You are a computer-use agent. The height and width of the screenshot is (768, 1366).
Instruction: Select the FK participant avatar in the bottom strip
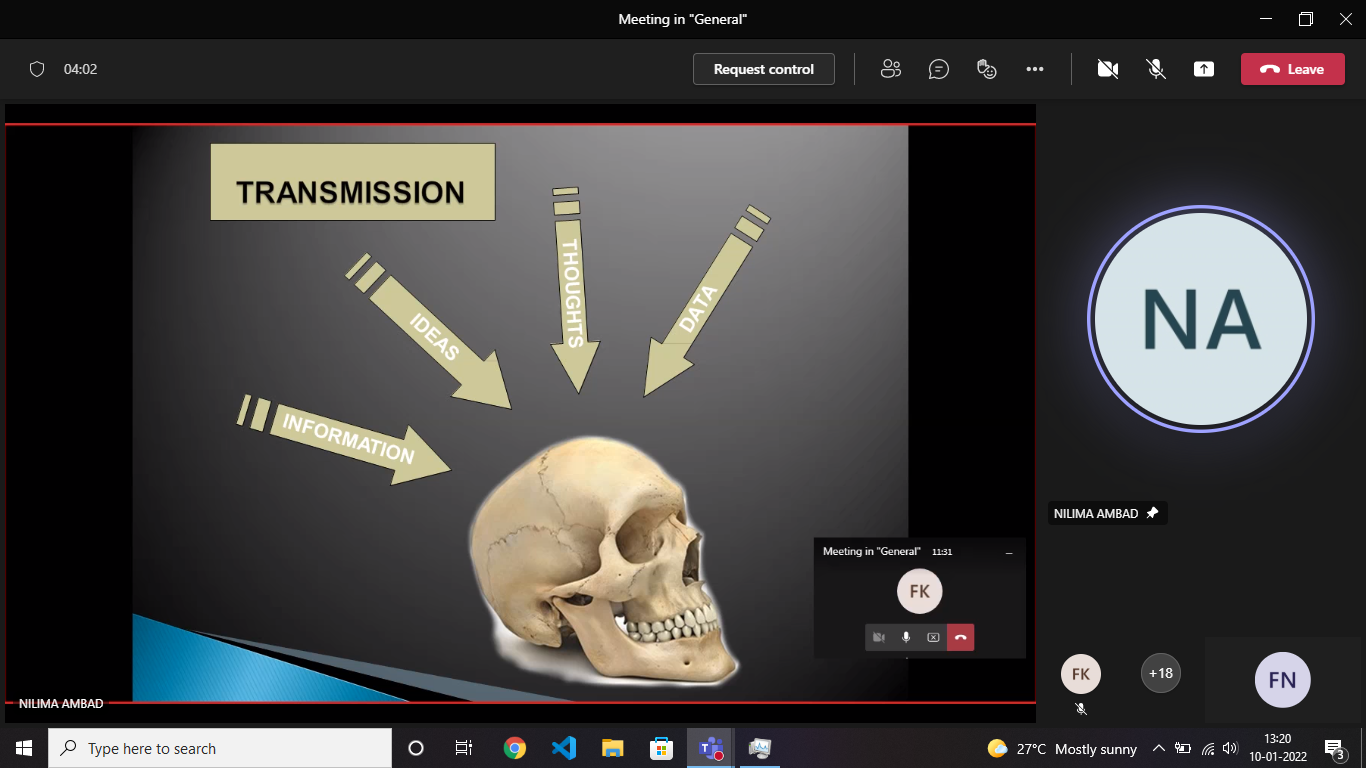click(x=1081, y=674)
